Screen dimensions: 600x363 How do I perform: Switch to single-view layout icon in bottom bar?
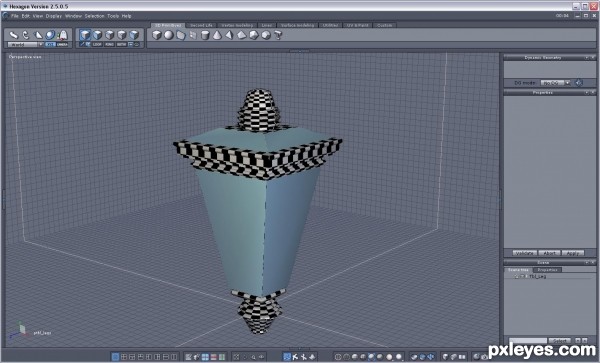click(x=115, y=357)
